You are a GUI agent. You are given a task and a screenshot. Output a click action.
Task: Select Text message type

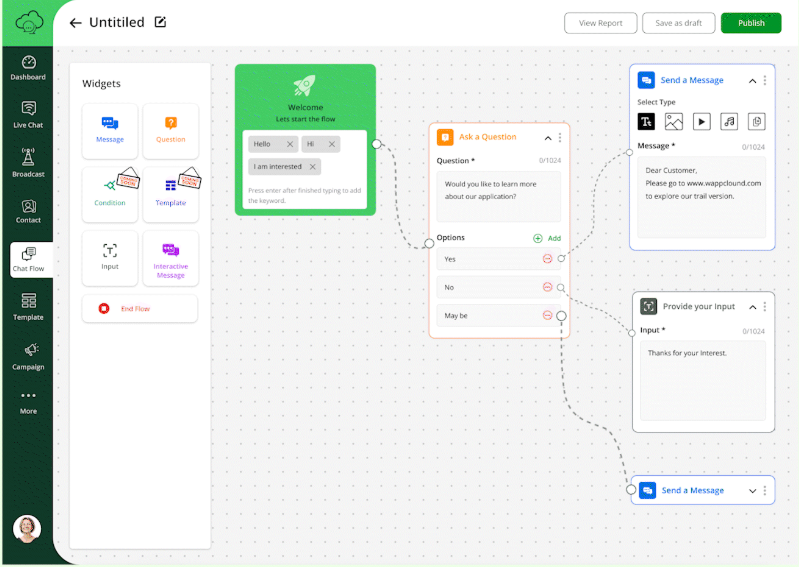(646, 122)
